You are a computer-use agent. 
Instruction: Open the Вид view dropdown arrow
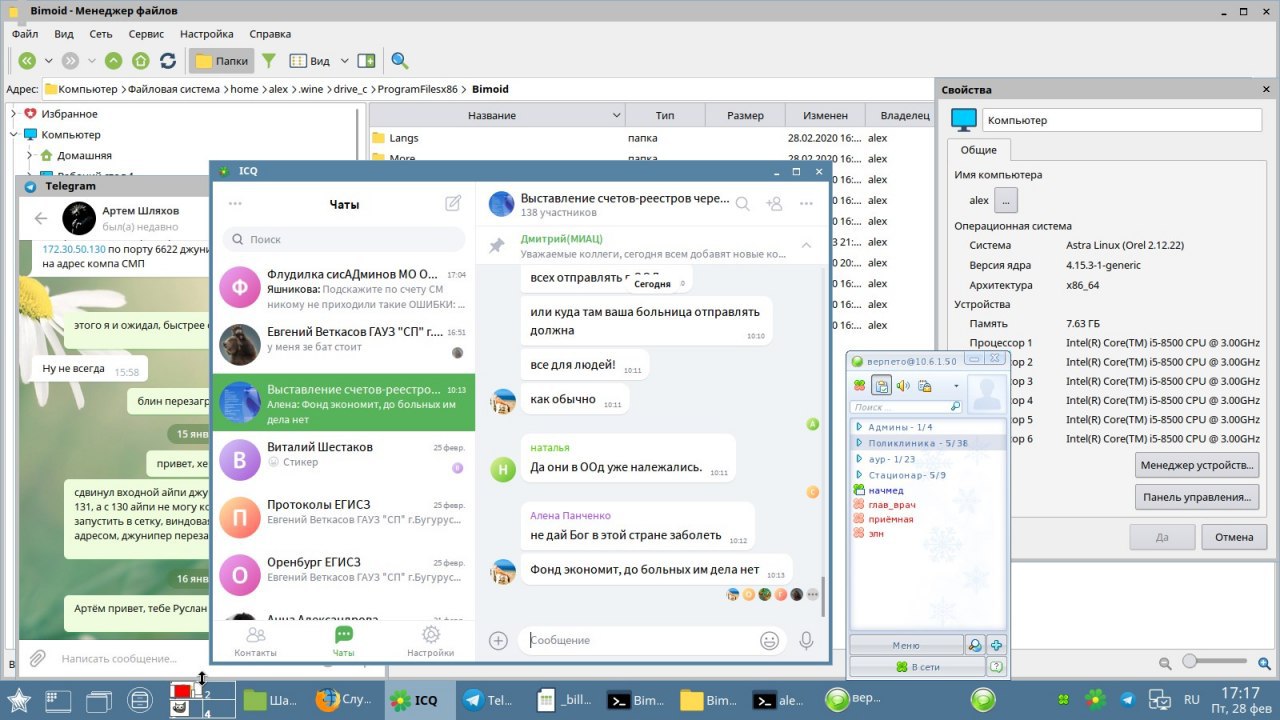[x=345, y=61]
